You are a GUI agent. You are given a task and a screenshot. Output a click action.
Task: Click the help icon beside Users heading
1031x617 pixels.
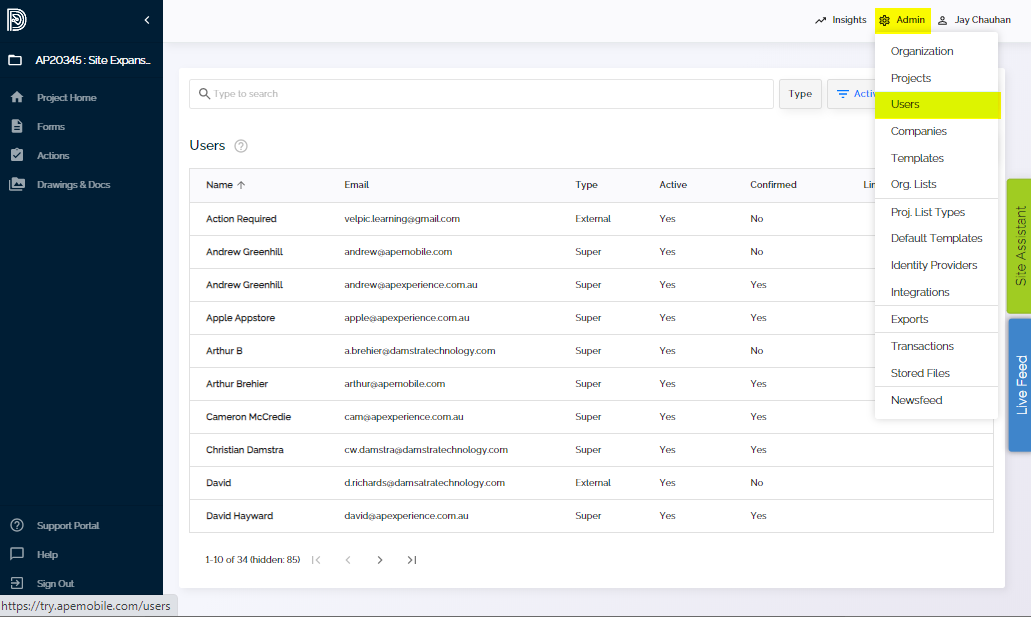click(240, 145)
